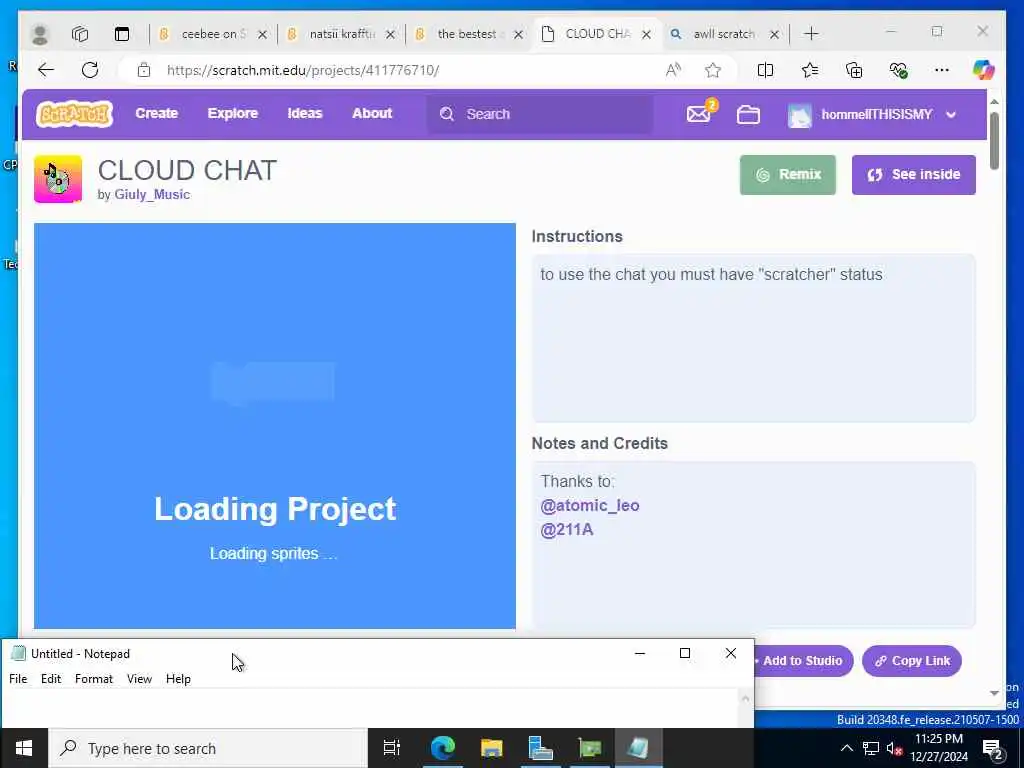Open Notepad View menu
This screenshot has height=768, width=1024.
[139, 679]
